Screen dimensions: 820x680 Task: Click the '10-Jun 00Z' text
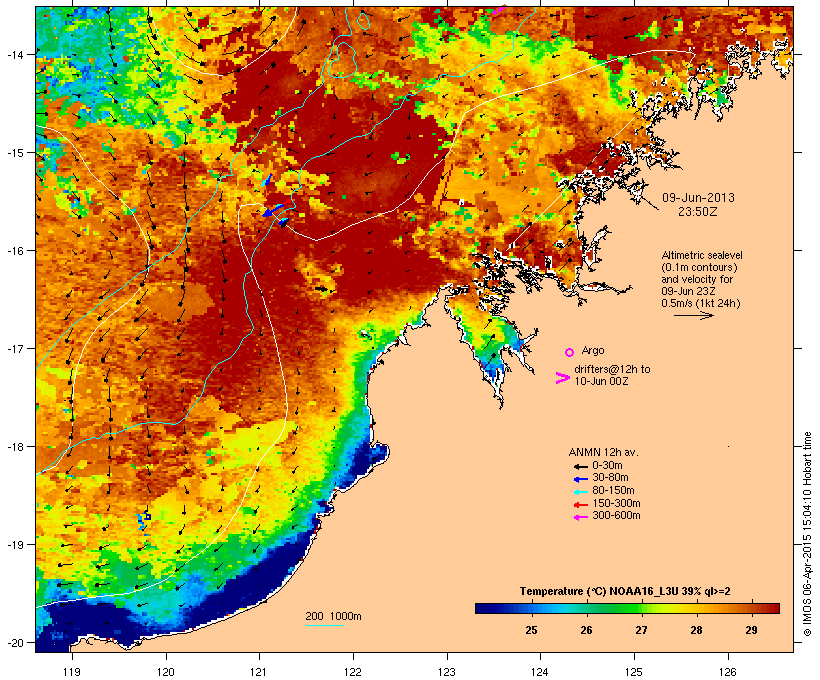tap(601, 381)
